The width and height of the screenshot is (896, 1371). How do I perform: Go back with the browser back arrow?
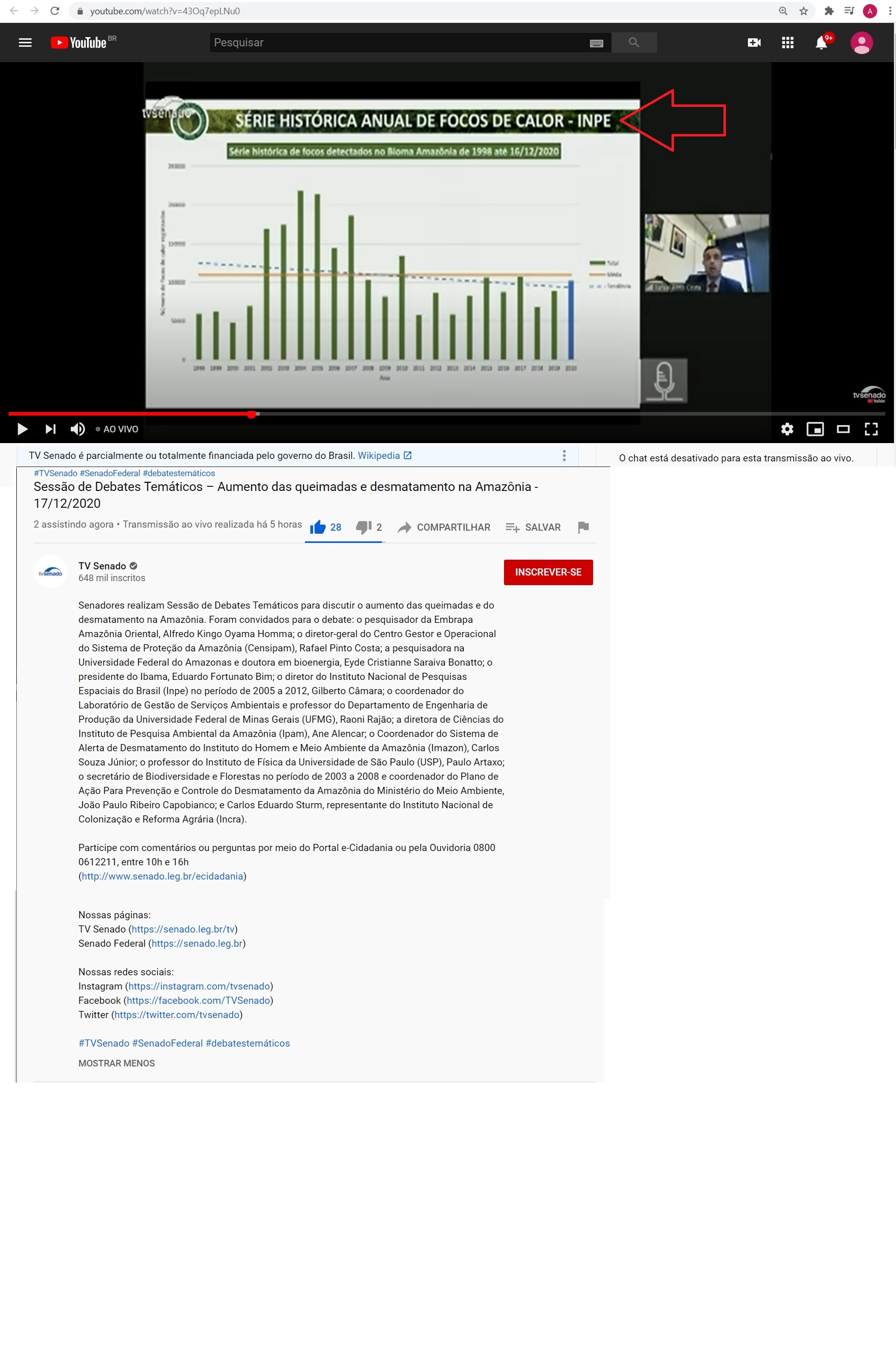14,10
